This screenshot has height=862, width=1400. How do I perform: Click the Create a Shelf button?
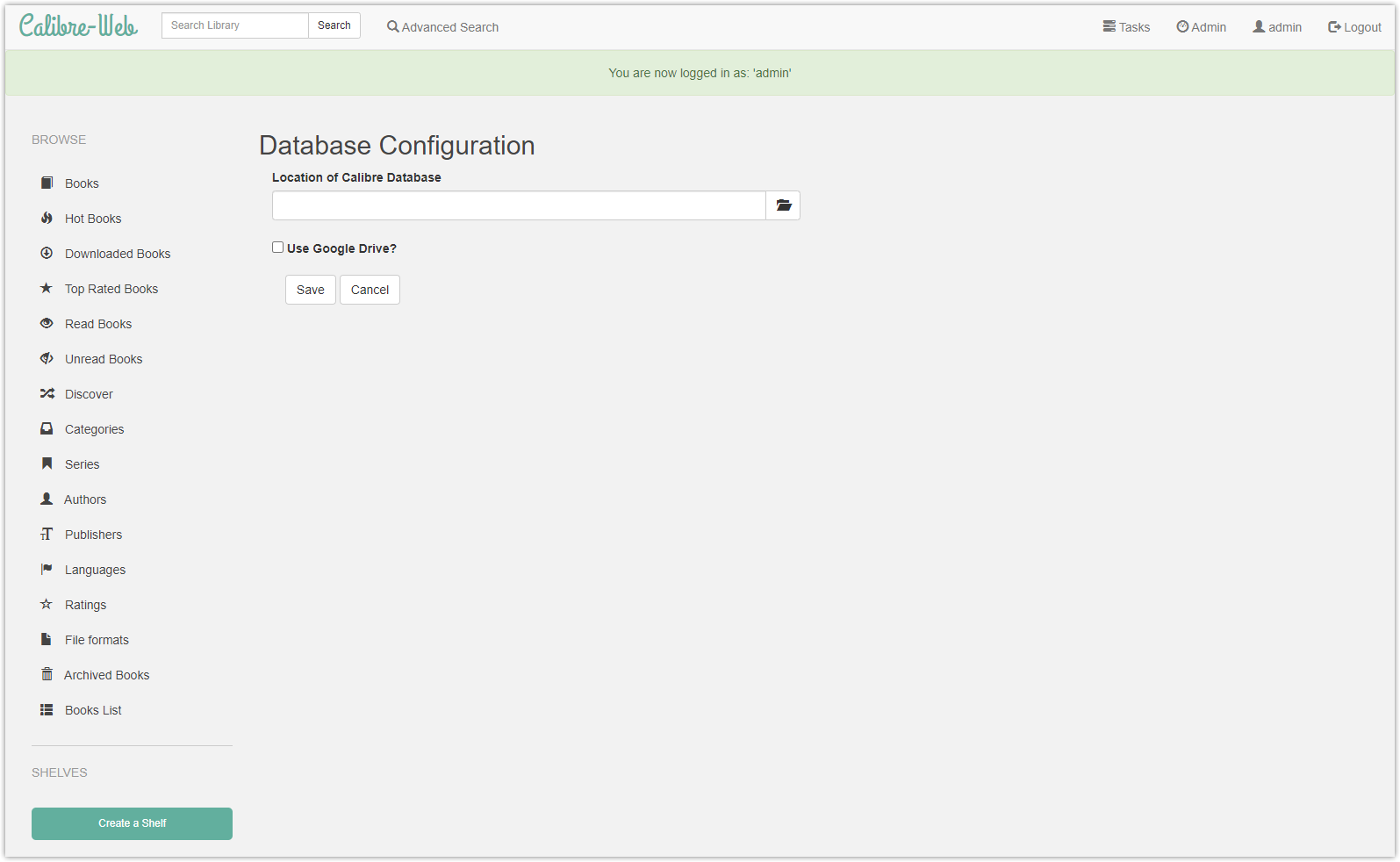tap(132, 823)
